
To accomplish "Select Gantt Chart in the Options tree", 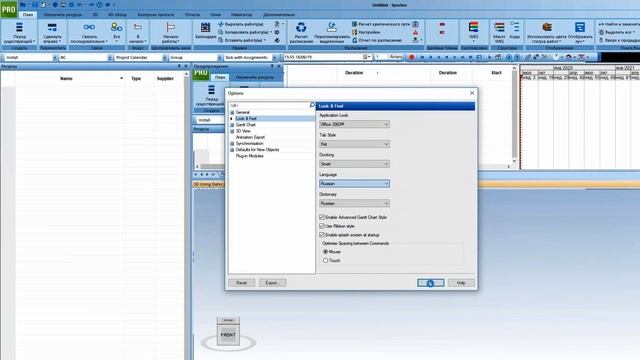I will [246, 125].
